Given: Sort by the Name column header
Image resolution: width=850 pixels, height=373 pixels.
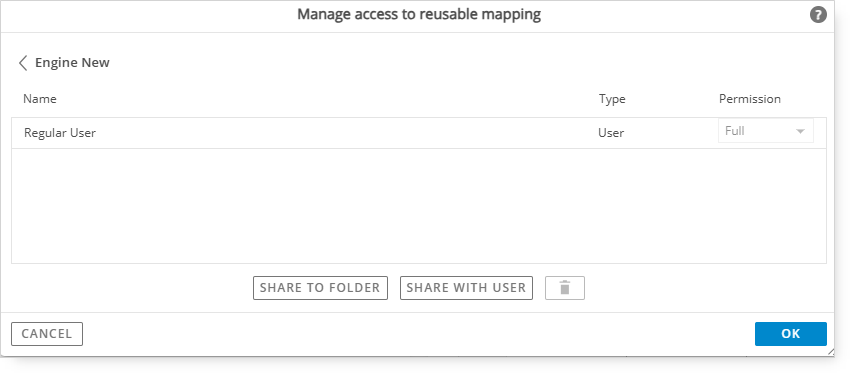Looking at the screenshot, I should point(40,99).
